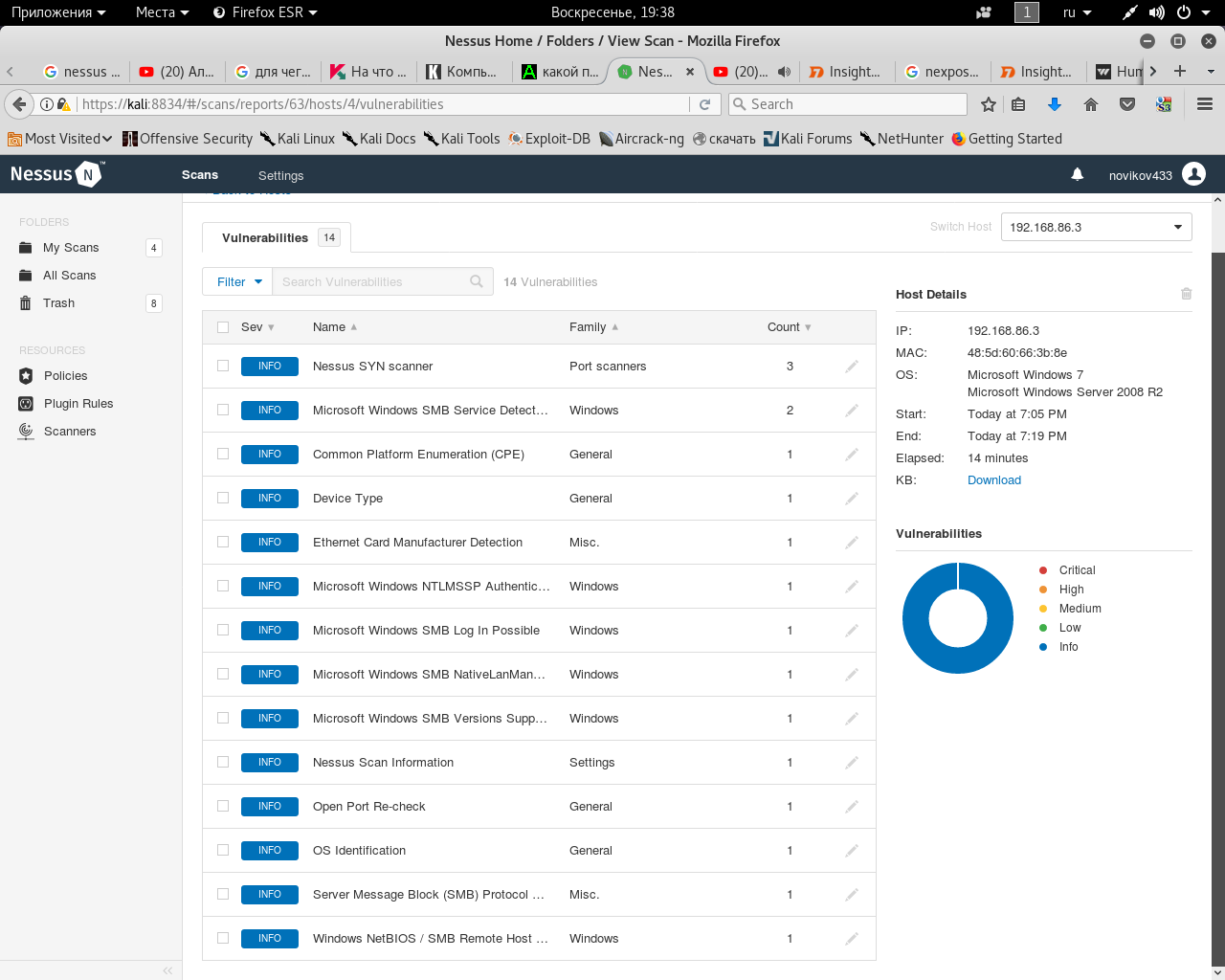Click the search magnifier in Search Vulnerabilities
1225x980 pixels.
(477, 281)
